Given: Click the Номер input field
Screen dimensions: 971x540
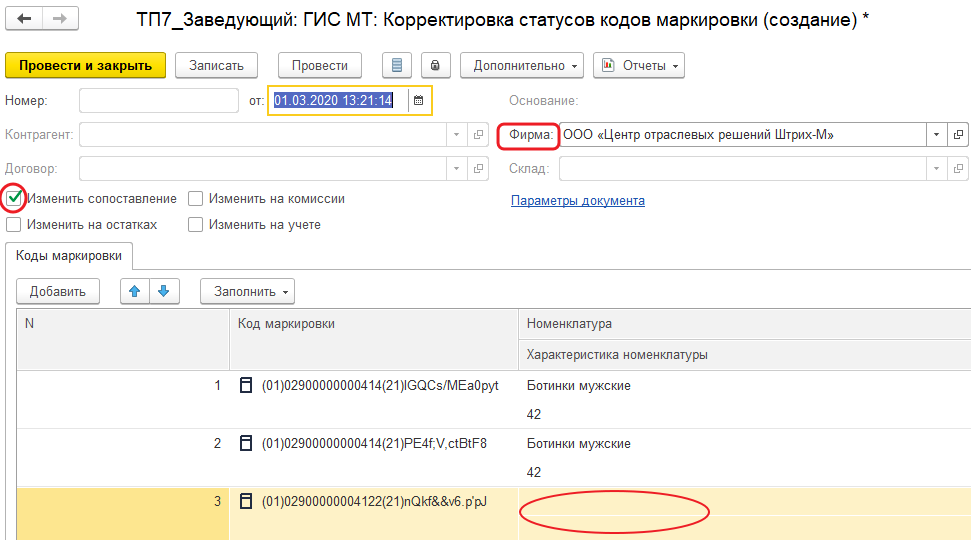Looking at the screenshot, I should pyautogui.click(x=155, y=100).
